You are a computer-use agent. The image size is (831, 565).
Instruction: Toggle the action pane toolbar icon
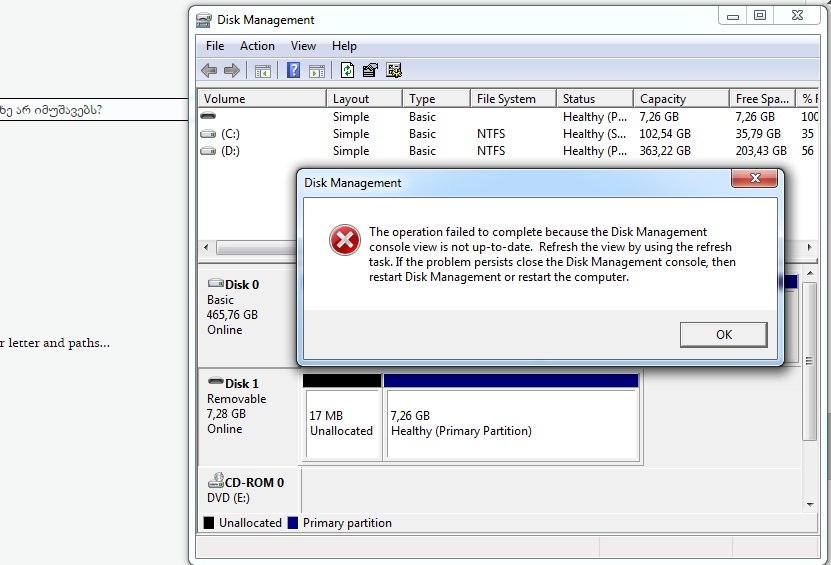[x=317, y=70]
